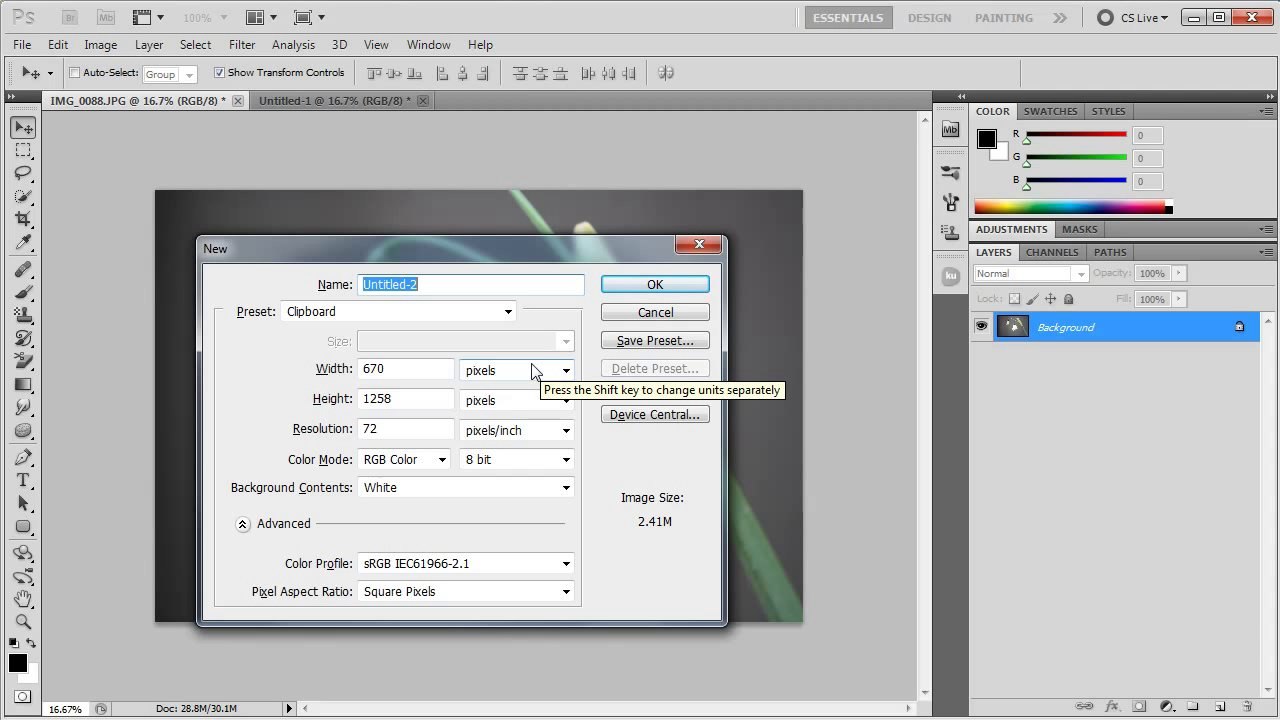Uncheck Show Transform Controls

[219, 73]
